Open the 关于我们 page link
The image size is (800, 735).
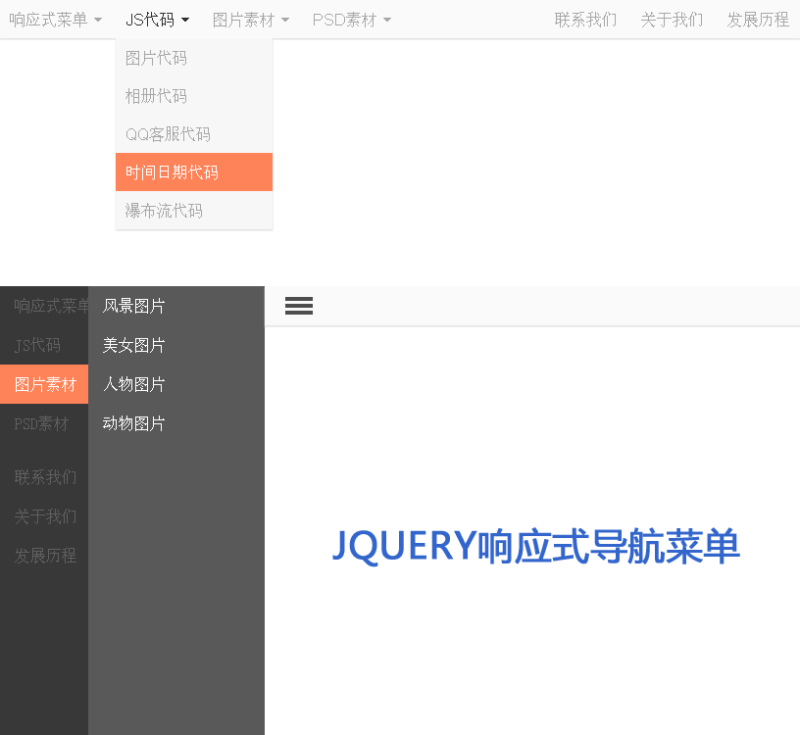[671, 19]
